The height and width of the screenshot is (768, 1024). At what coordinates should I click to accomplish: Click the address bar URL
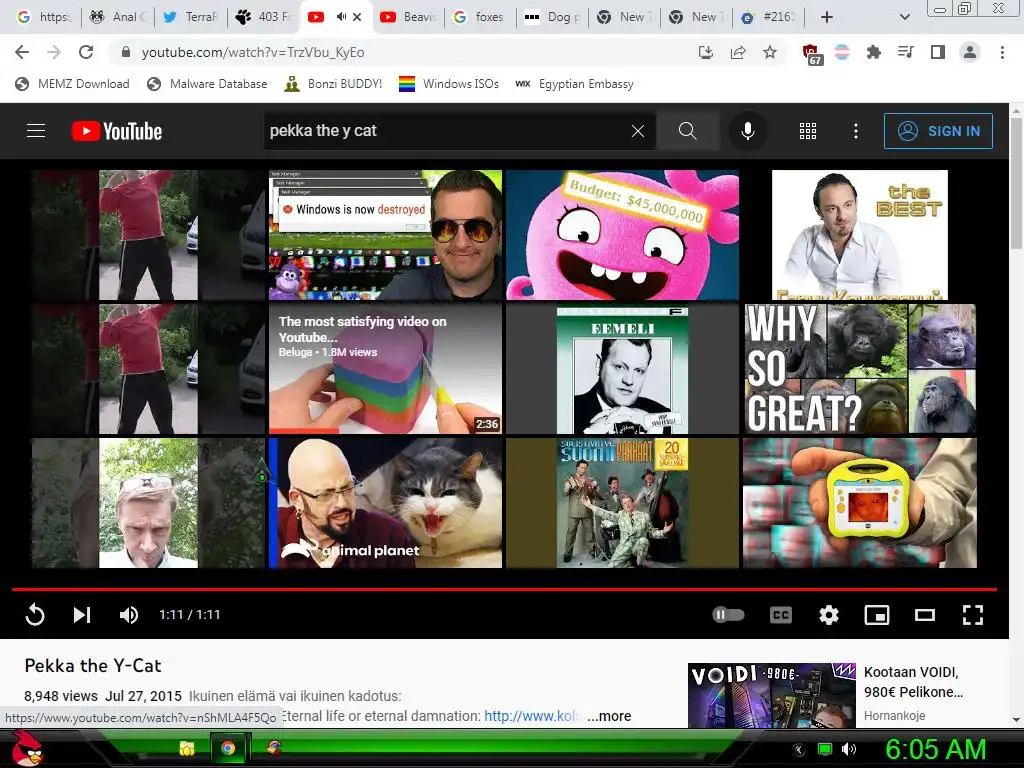pyautogui.click(x=253, y=52)
